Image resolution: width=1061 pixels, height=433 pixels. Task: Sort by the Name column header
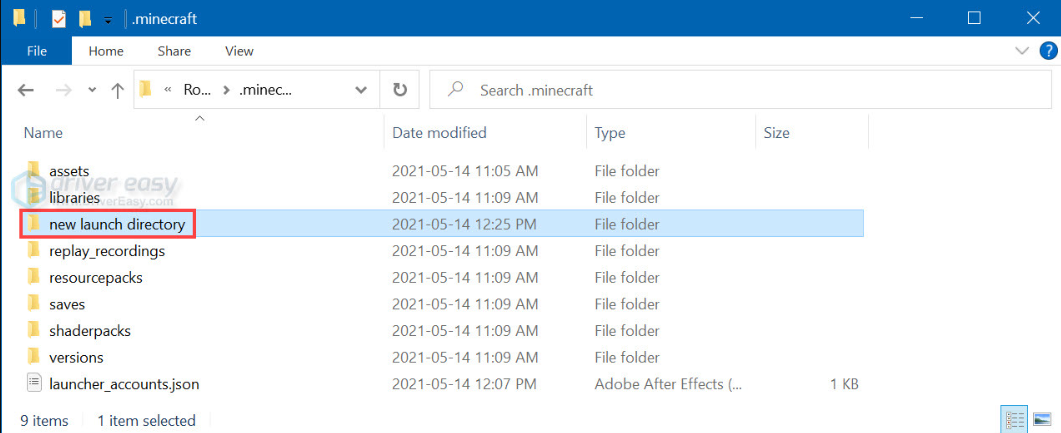pyautogui.click(x=43, y=133)
